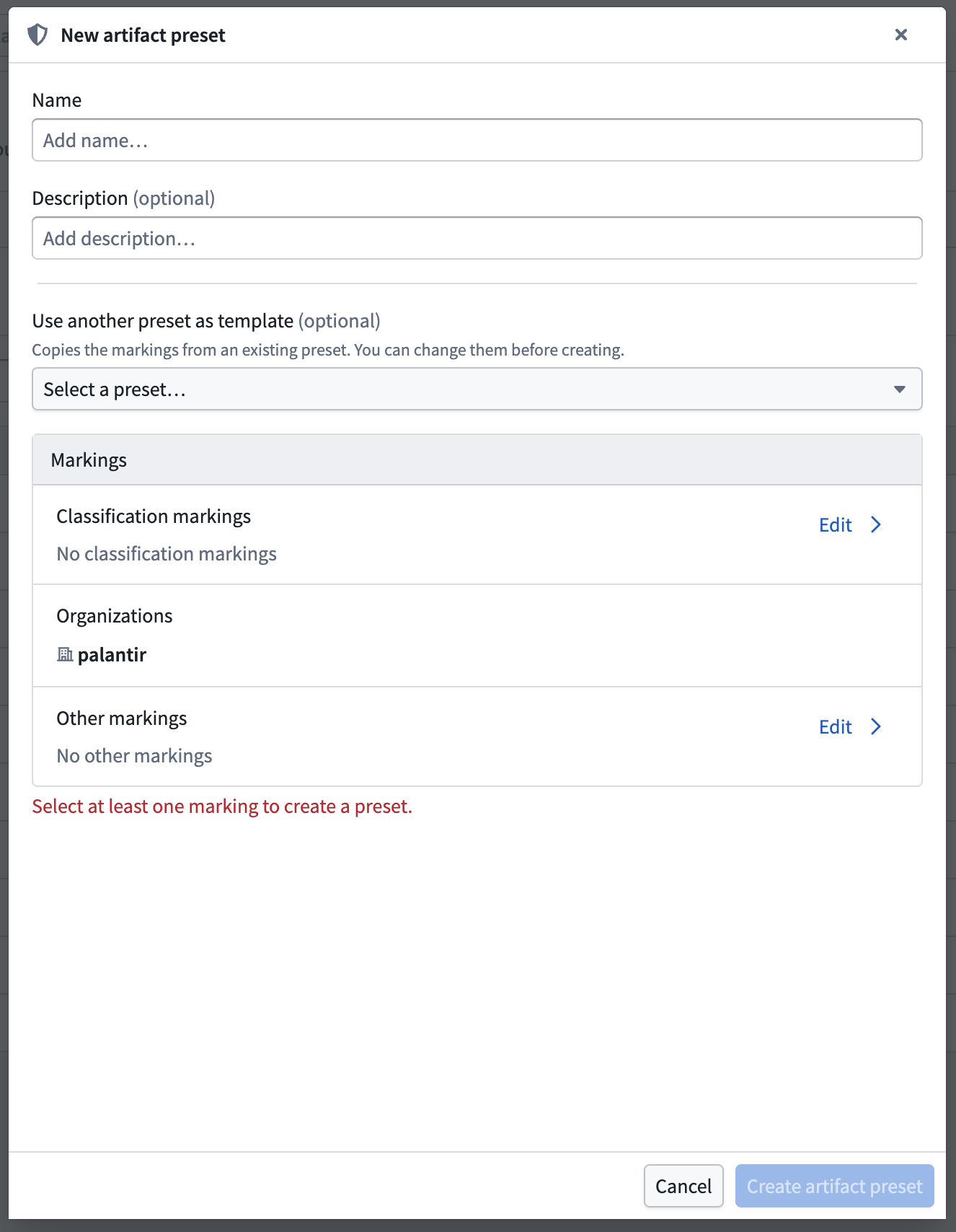Focus the Add description field
Image resolution: width=956 pixels, height=1232 pixels.
click(x=477, y=238)
